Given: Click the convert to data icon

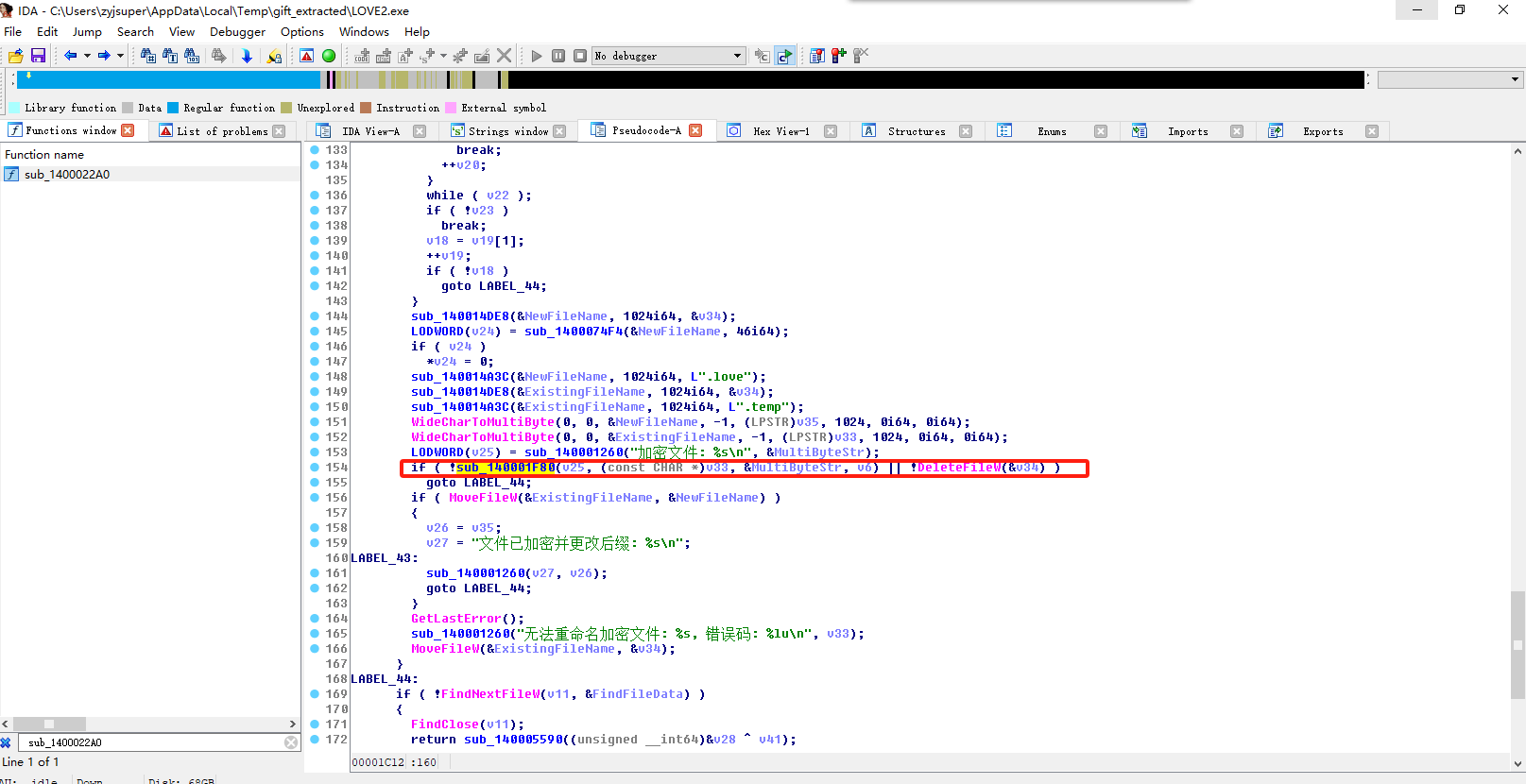Looking at the screenshot, I should tap(384, 56).
